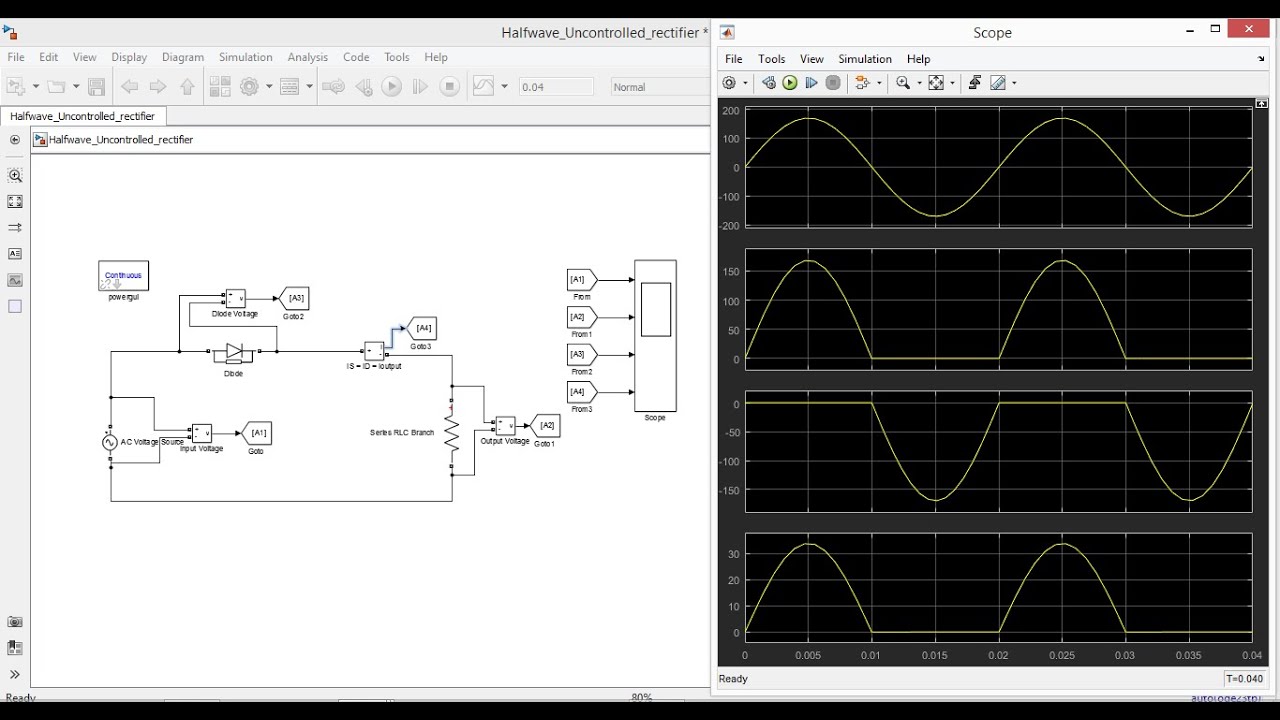The height and width of the screenshot is (720, 1280).
Task: Select the AC Voltage Source block
Action: click(110, 441)
